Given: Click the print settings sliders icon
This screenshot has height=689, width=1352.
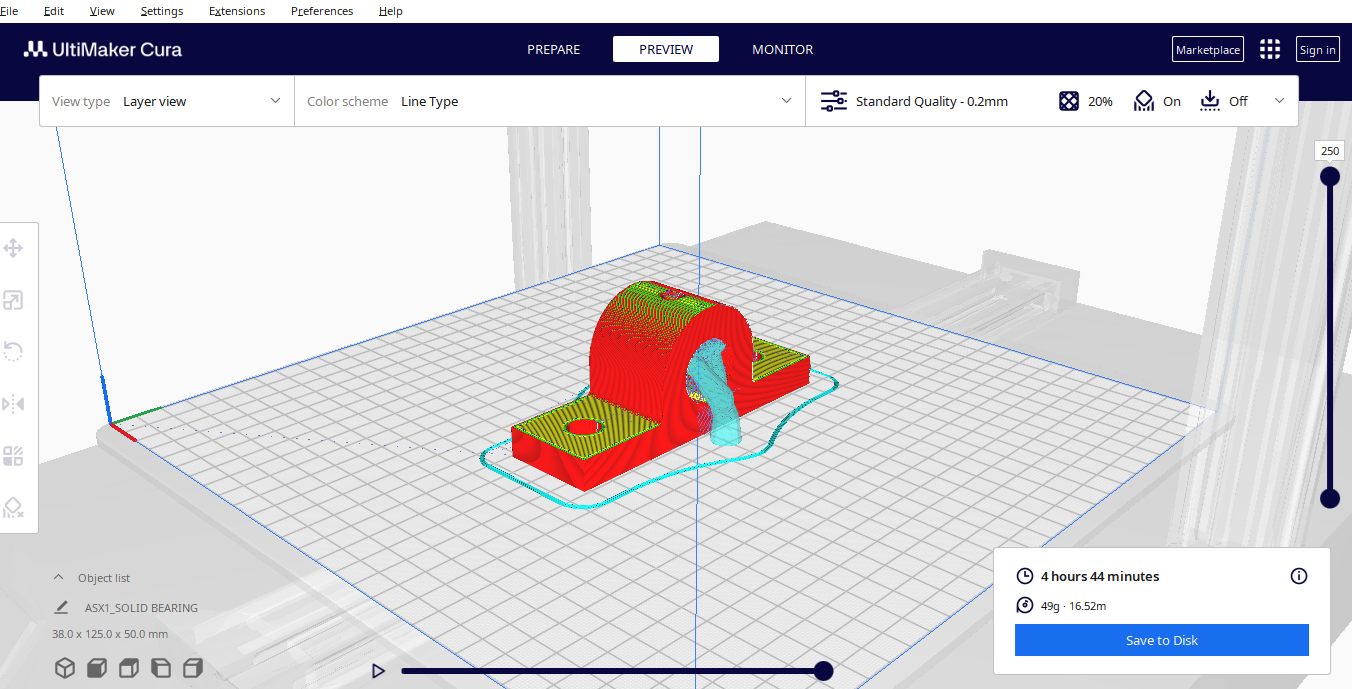Looking at the screenshot, I should coord(833,101).
